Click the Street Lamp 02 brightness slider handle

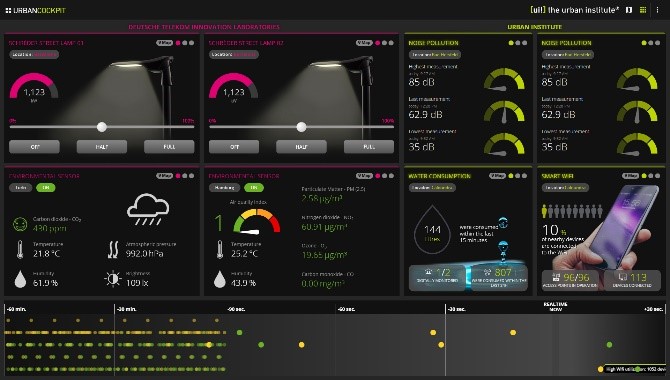click(x=301, y=127)
